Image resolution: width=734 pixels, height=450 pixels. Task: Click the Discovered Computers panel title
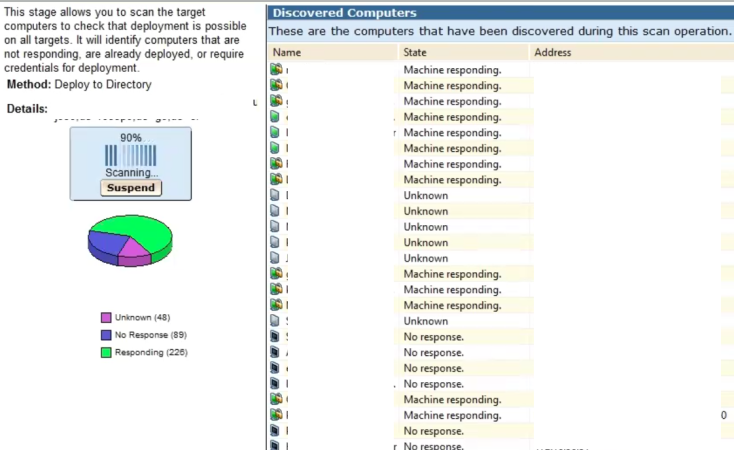pyautogui.click(x=345, y=13)
